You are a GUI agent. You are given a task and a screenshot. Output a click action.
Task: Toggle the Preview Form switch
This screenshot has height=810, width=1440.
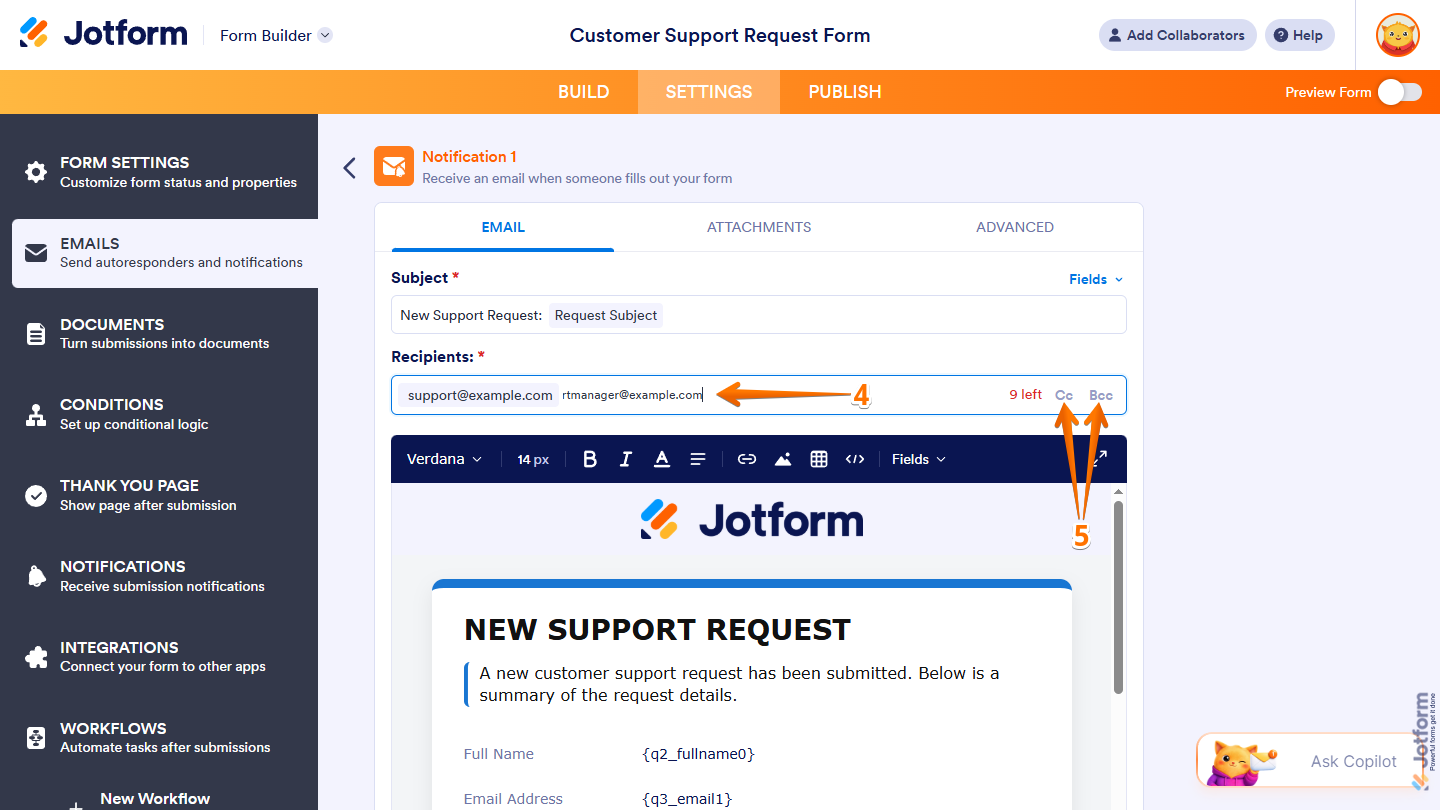pyautogui.click(x=1399, y=92)
